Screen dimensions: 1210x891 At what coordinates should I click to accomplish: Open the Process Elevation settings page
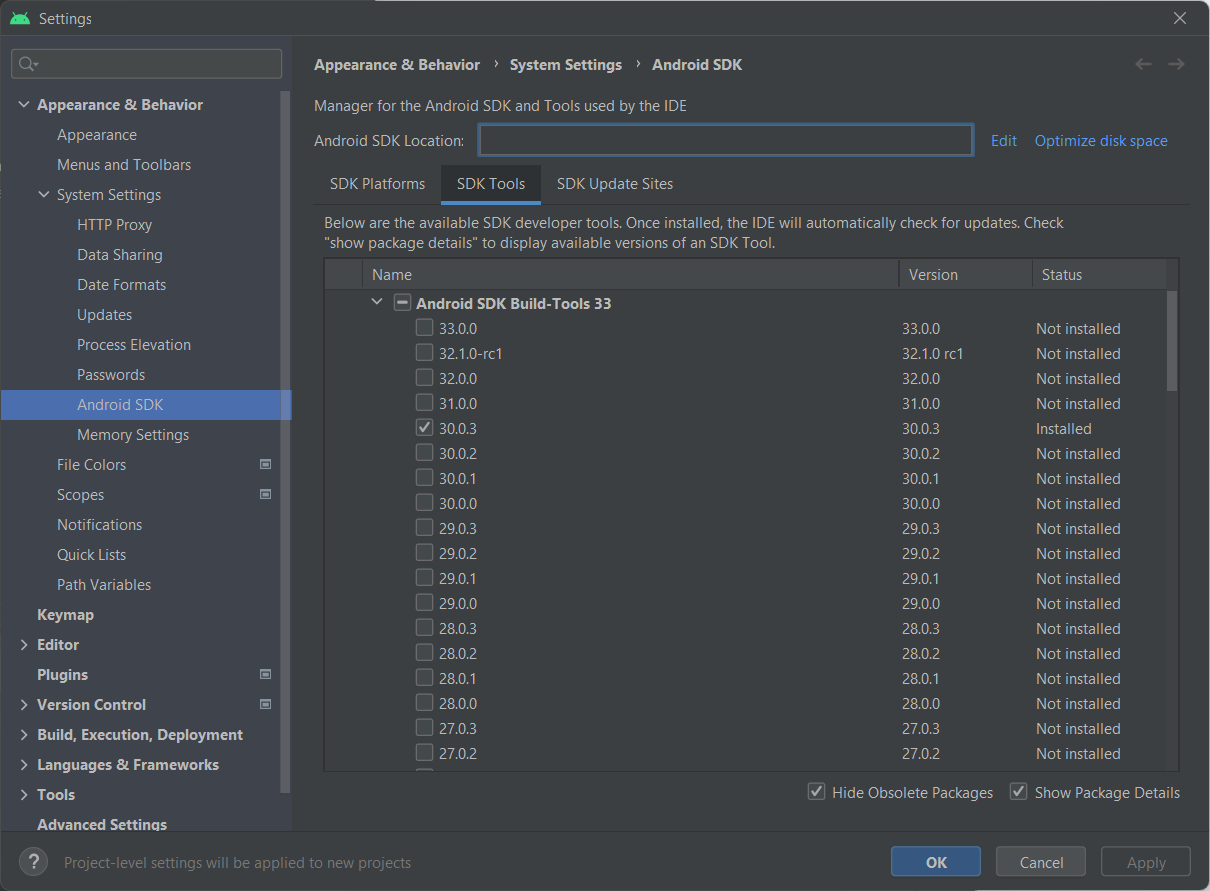coord(134,345)
